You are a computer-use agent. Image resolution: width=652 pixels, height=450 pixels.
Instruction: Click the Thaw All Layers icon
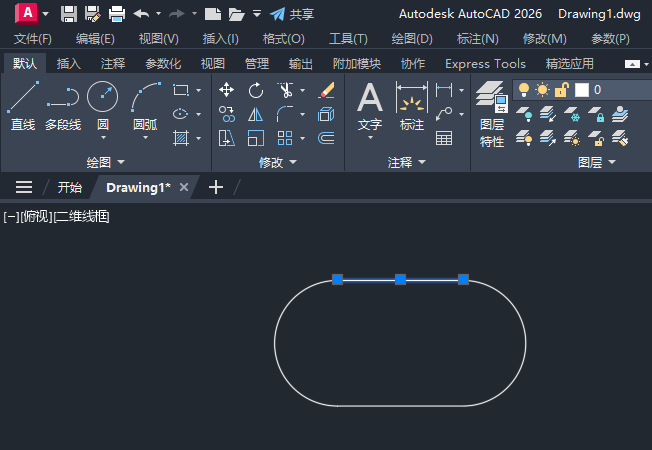[x=572, y=138]
